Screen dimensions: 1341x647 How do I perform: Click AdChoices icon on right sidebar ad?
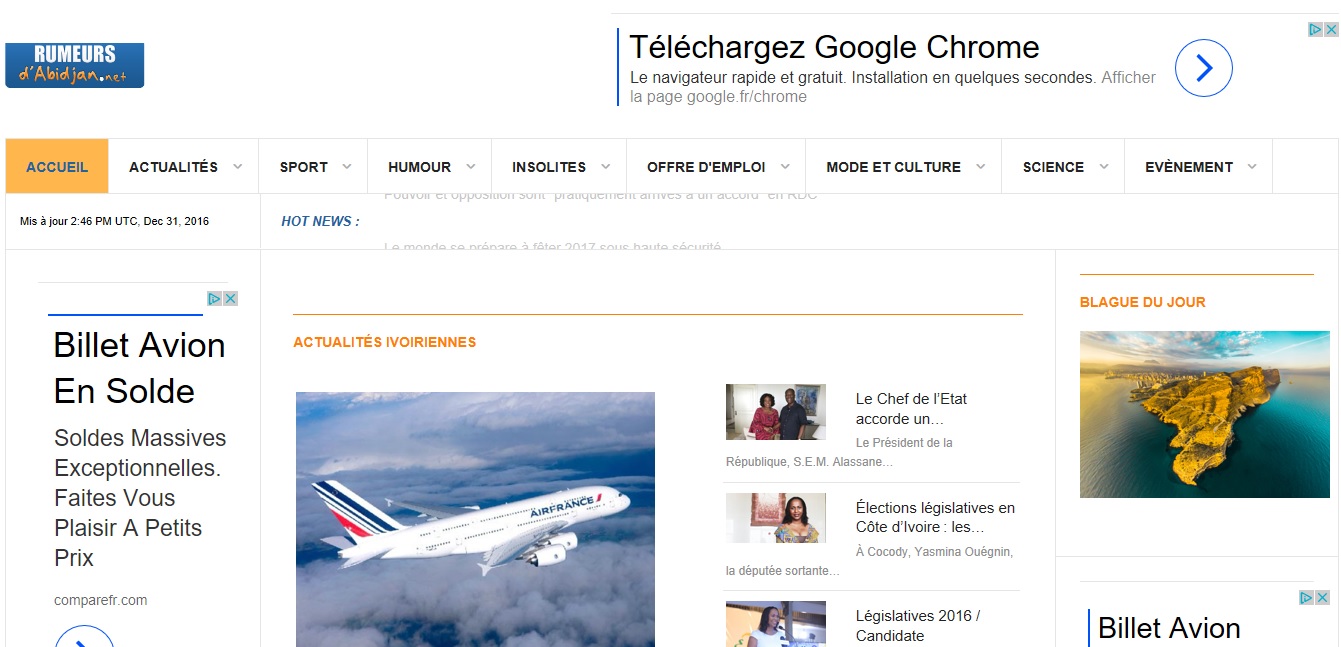pyautogui.click(x=1307, y=597)
